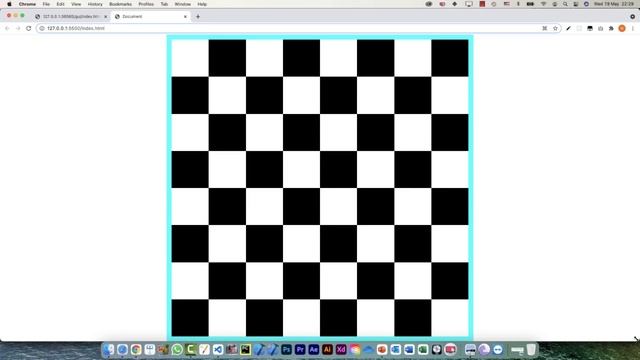This screenshot has height=360, width=640.
Task: Click the pen extension icon in toolbar
Action: click(569, 28)
